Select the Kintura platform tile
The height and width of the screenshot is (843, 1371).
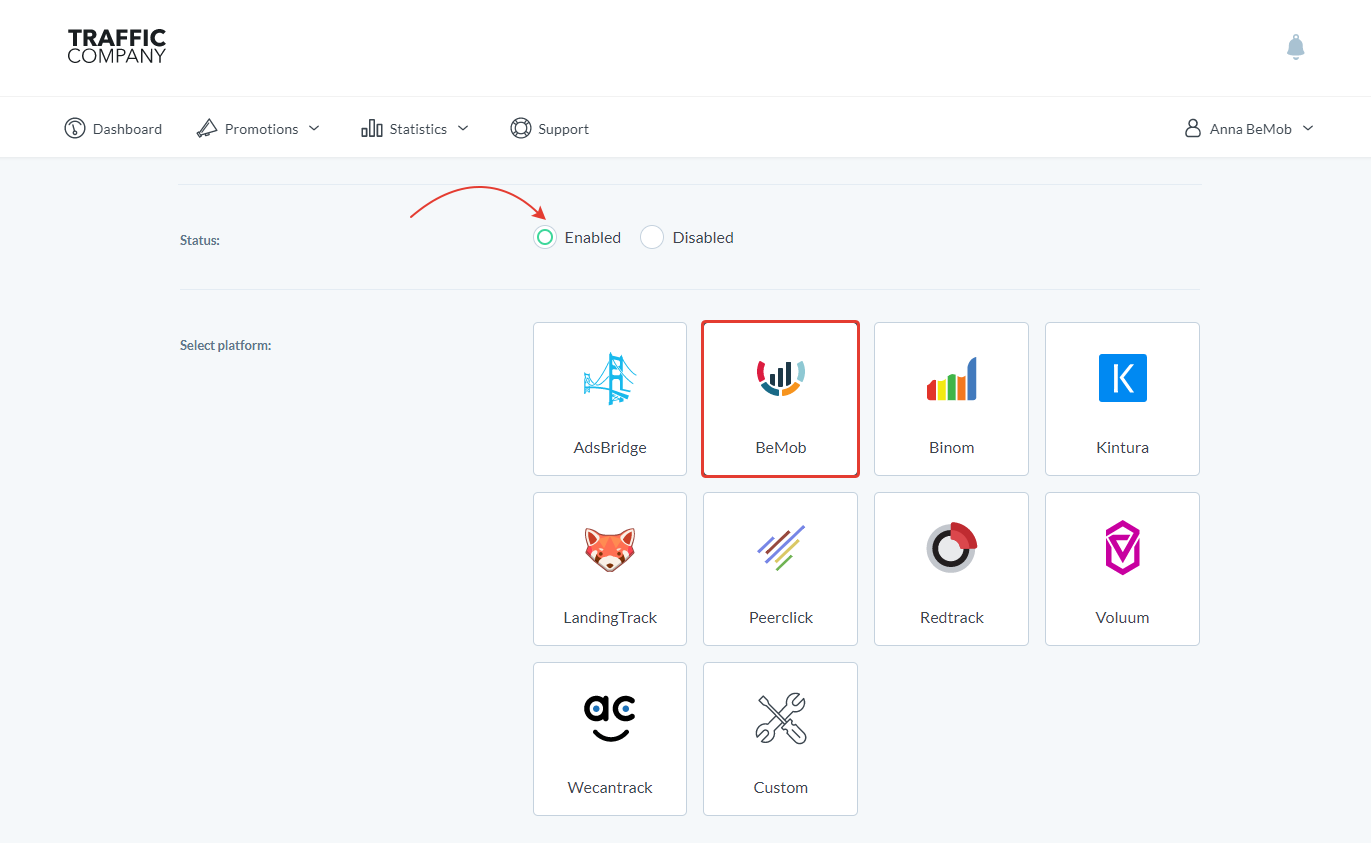1122,399
